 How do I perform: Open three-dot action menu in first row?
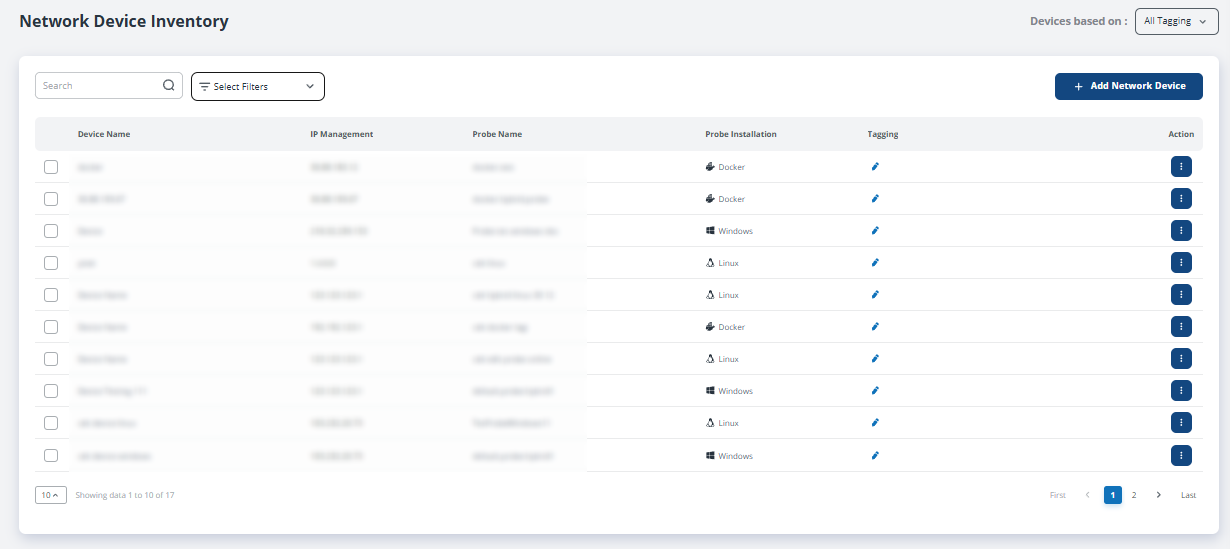pyautogui.click(x=1181, y=167)
